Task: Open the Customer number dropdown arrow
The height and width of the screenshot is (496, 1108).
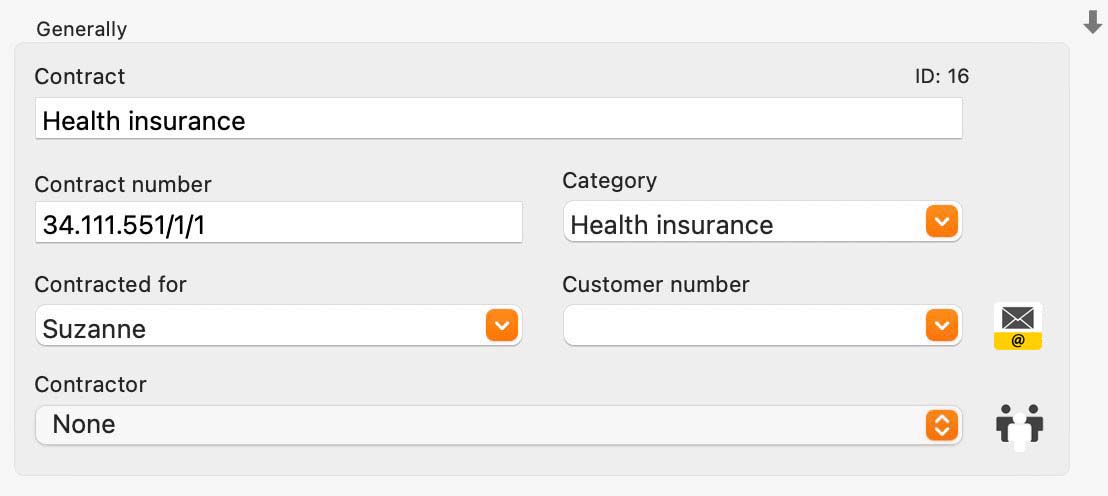Action: 942,326
